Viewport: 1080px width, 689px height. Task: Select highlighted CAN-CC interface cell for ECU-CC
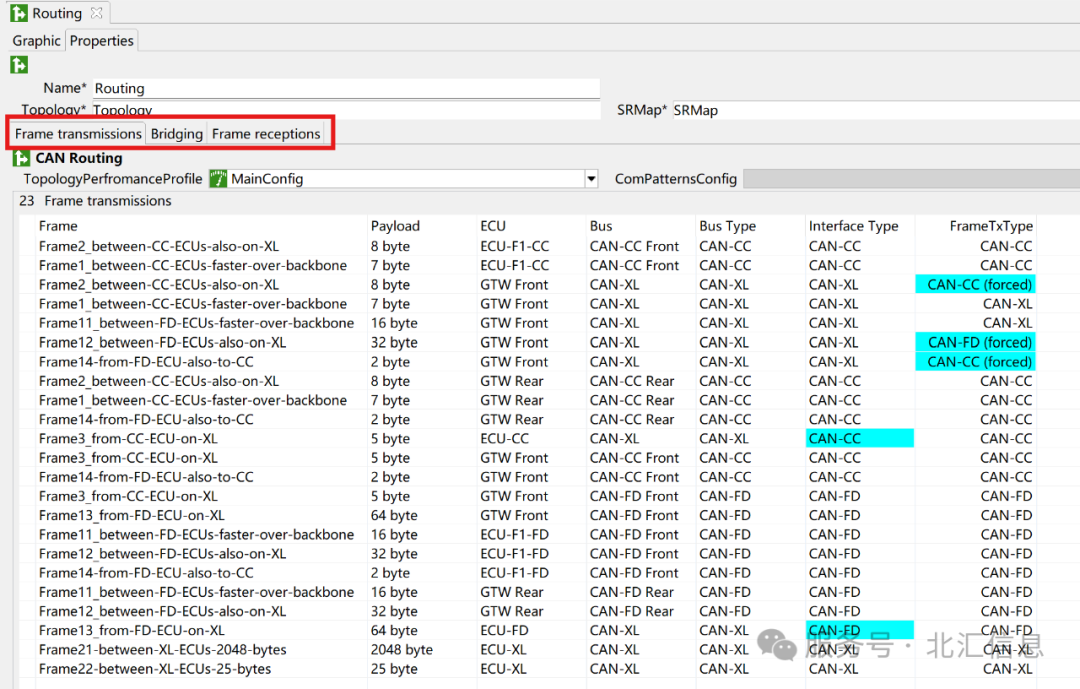(860, 438)
